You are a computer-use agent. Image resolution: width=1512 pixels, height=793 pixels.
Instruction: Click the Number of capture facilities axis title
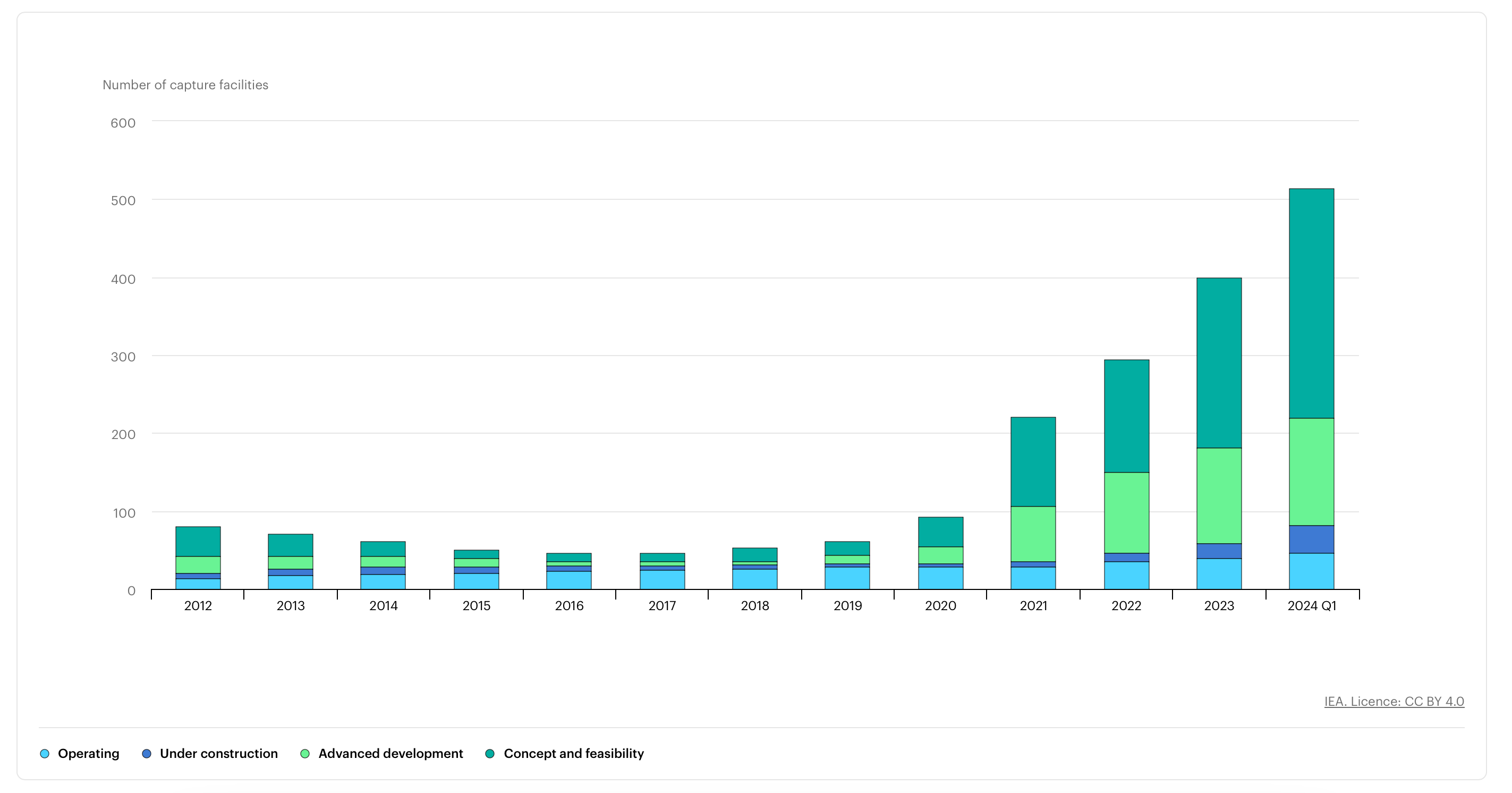185,85
